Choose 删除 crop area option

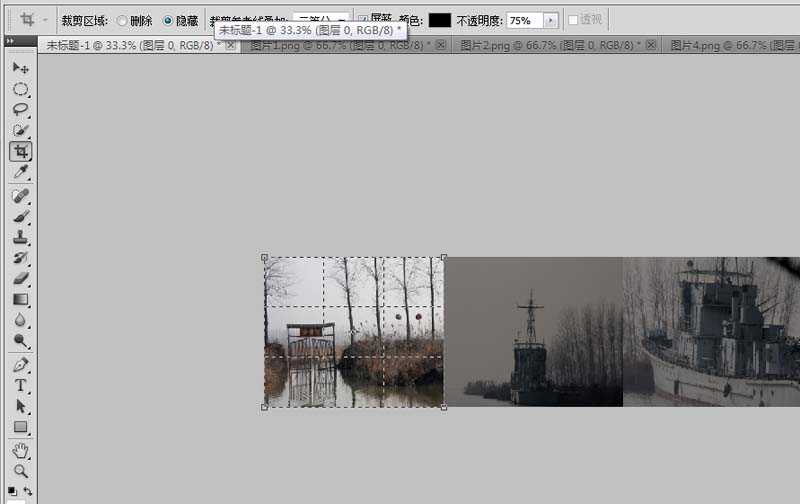(134, 21)
